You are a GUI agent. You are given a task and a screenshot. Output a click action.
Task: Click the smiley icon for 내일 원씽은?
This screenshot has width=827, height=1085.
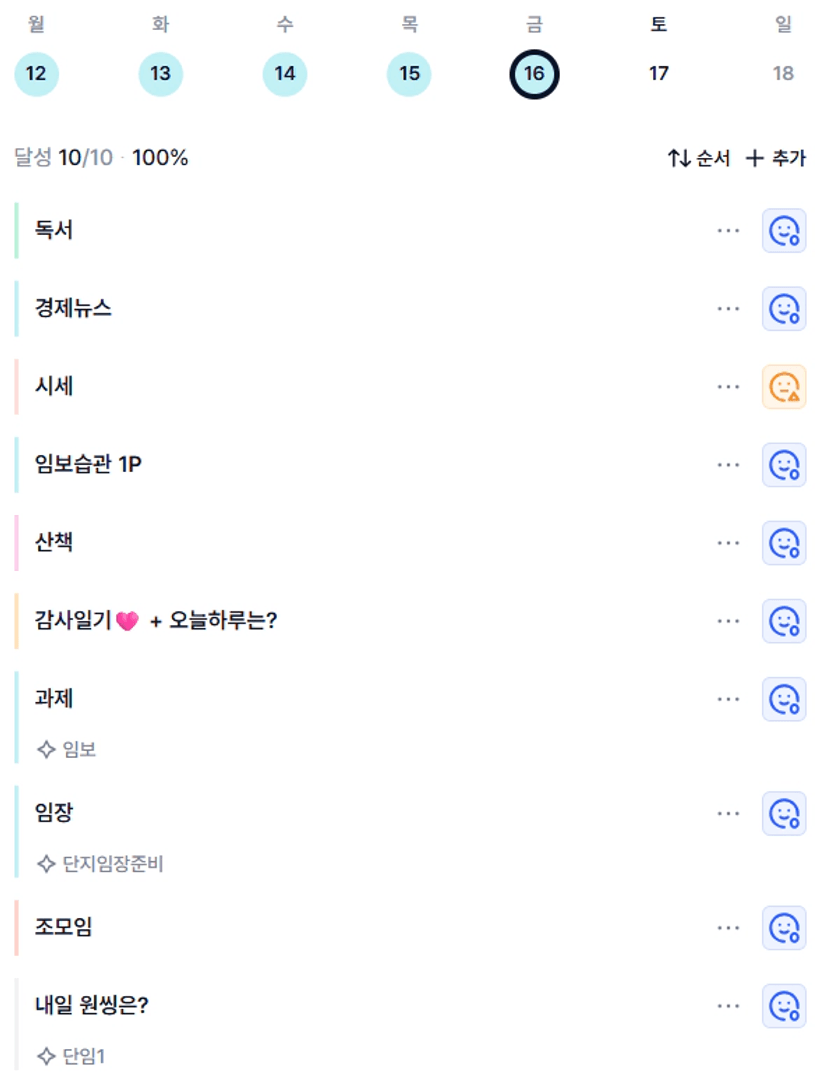(784, 1005)
